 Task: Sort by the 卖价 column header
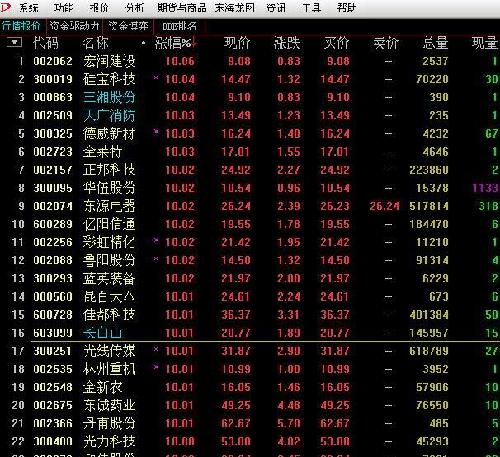point(386,43)
